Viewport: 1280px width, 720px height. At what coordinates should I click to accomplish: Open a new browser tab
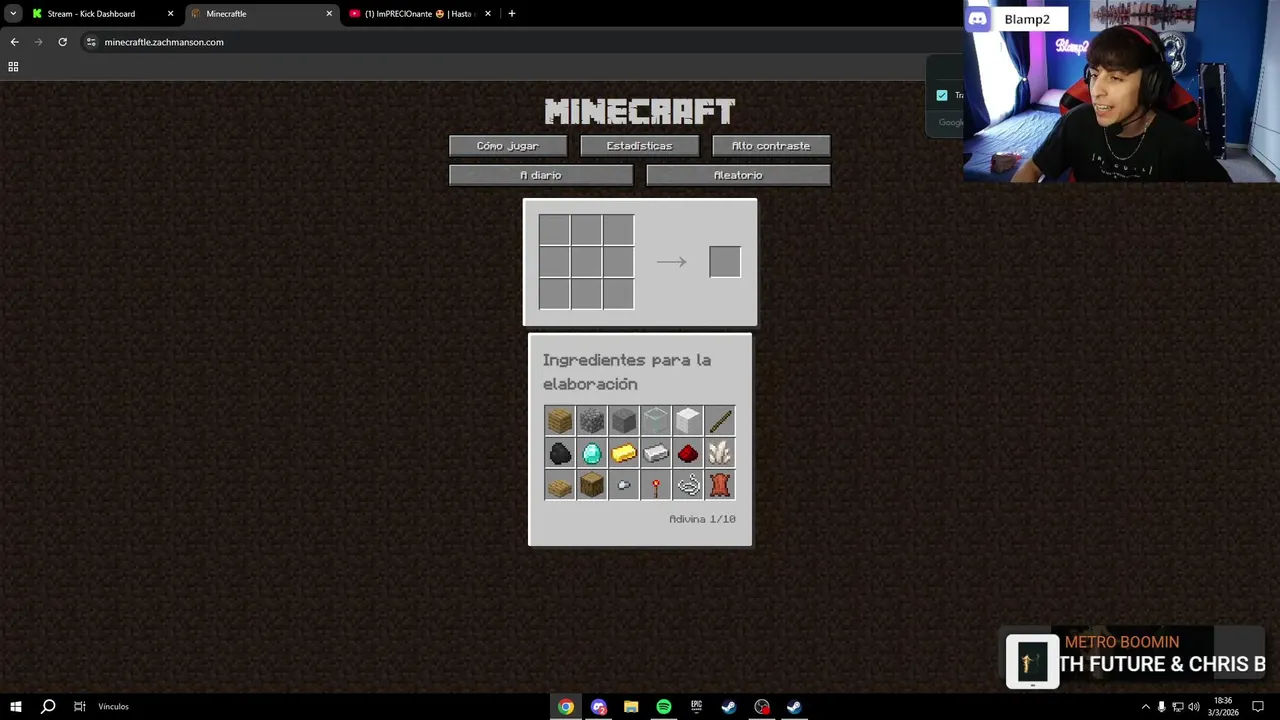pyautogui.click(x=512, y=14)
